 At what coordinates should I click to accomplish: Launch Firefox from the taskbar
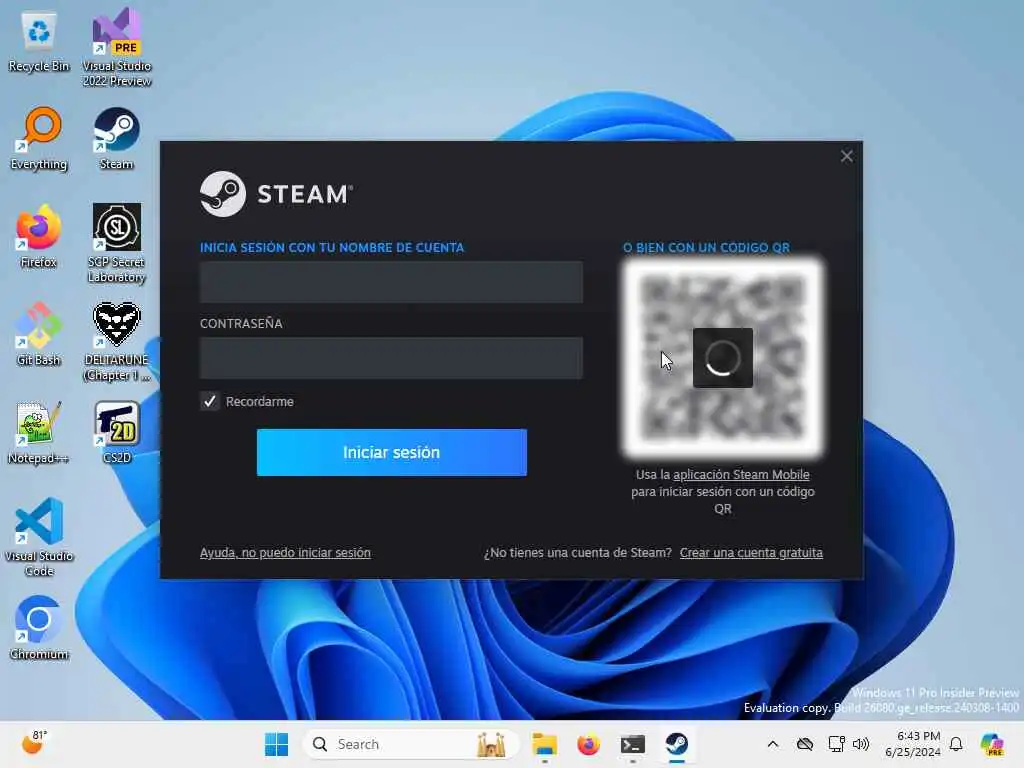(588, 744)
